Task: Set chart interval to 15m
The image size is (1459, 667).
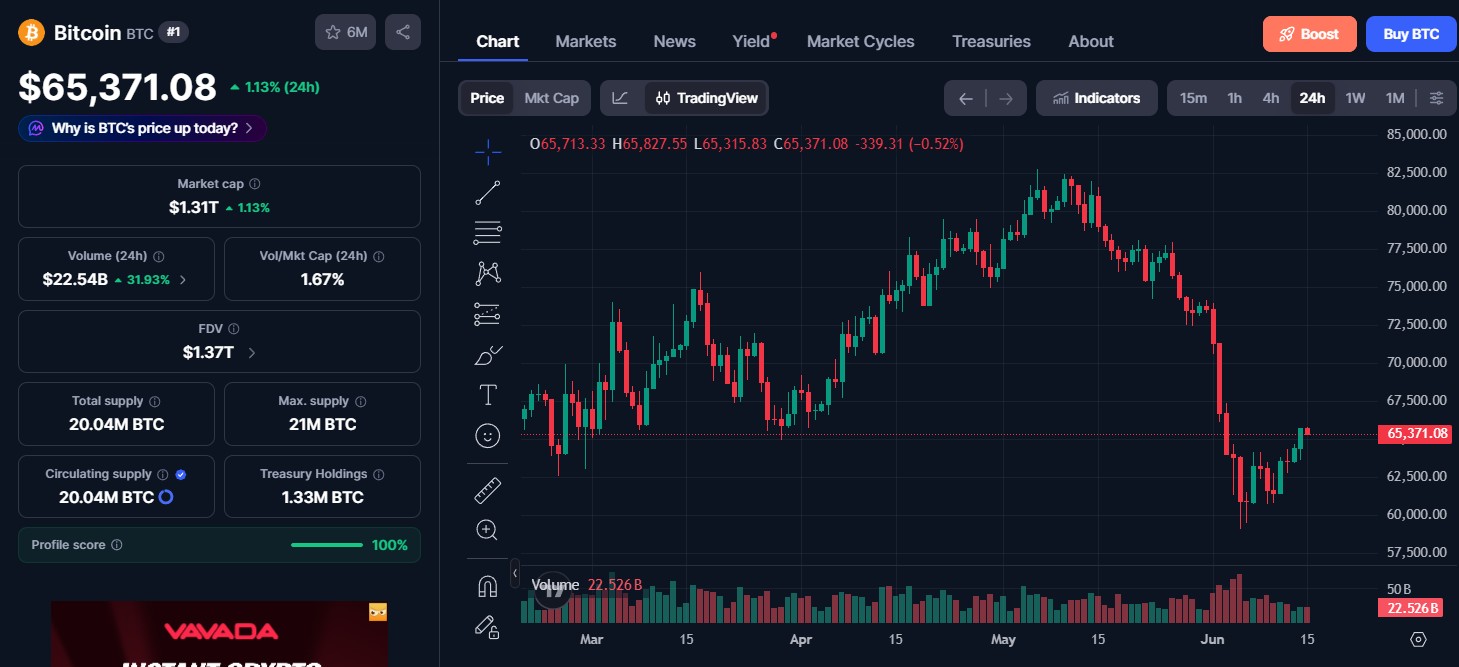Action: pos(1193,98)
